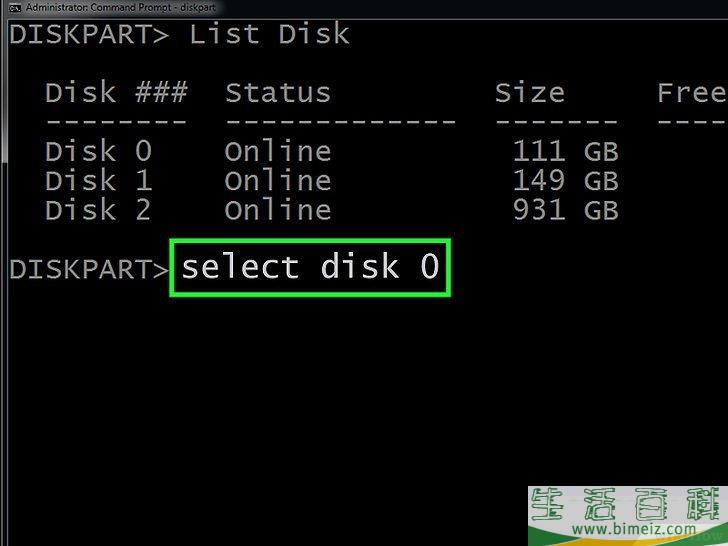This screenshot has height=546, width=728.
Task: Open the www.bimeiz.com watermark link
Action: (x=628, y=529)
